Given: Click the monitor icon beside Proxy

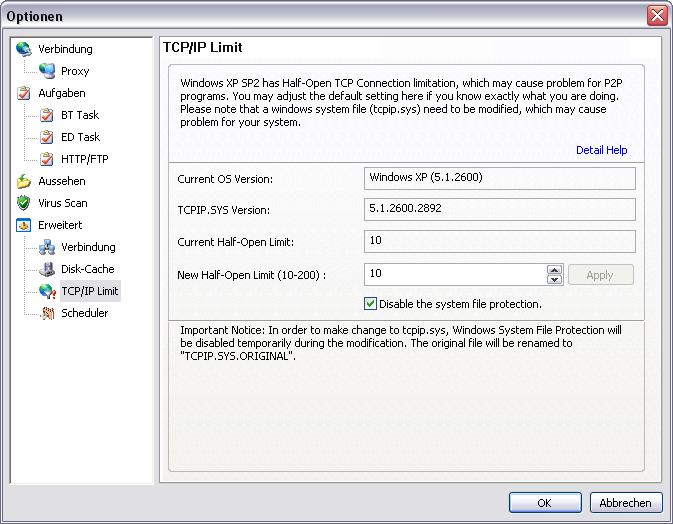Looking at the screenshot, I should coord(47,71).
